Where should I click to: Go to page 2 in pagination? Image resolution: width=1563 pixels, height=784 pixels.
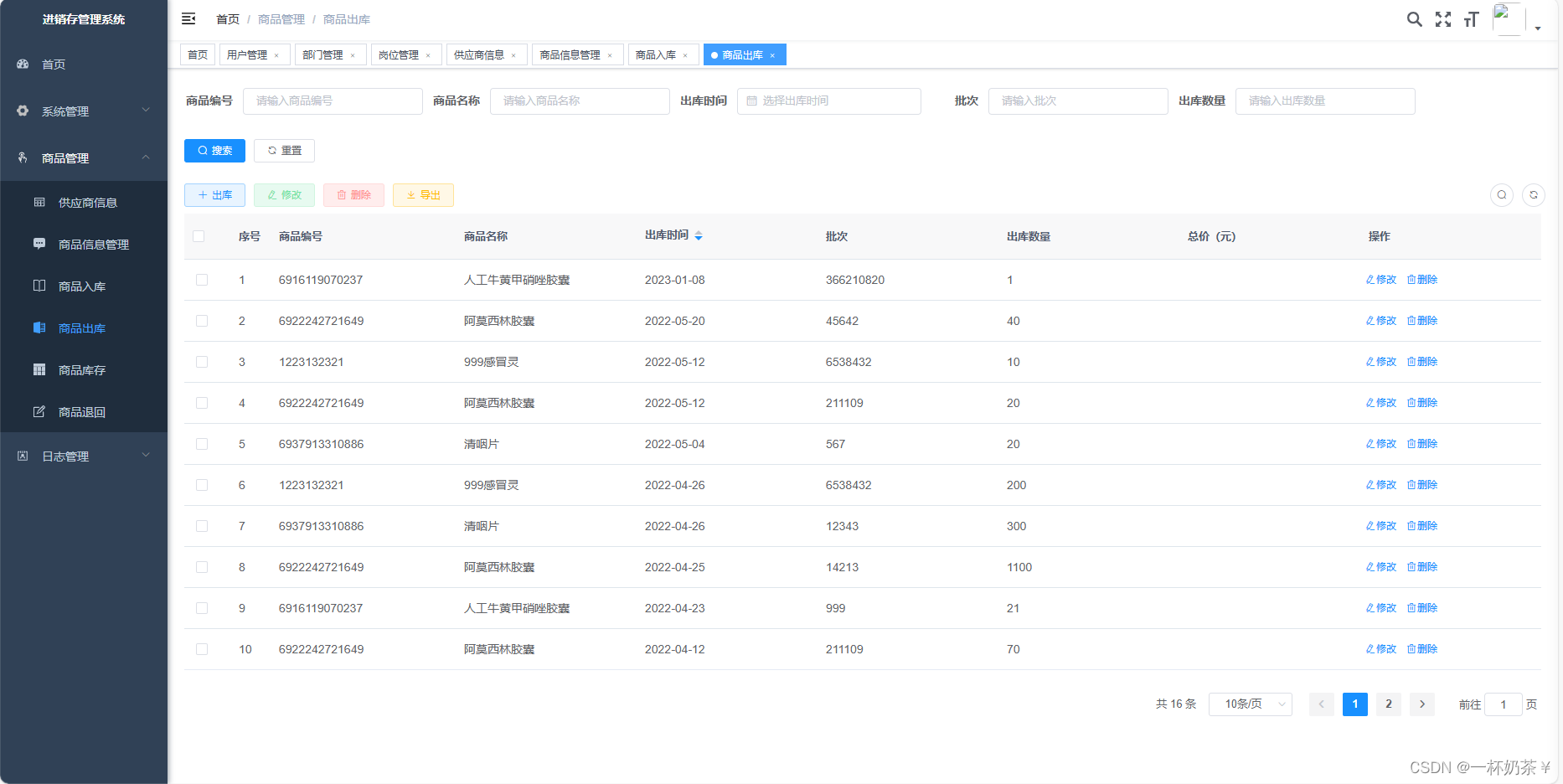click(1389, 704)
